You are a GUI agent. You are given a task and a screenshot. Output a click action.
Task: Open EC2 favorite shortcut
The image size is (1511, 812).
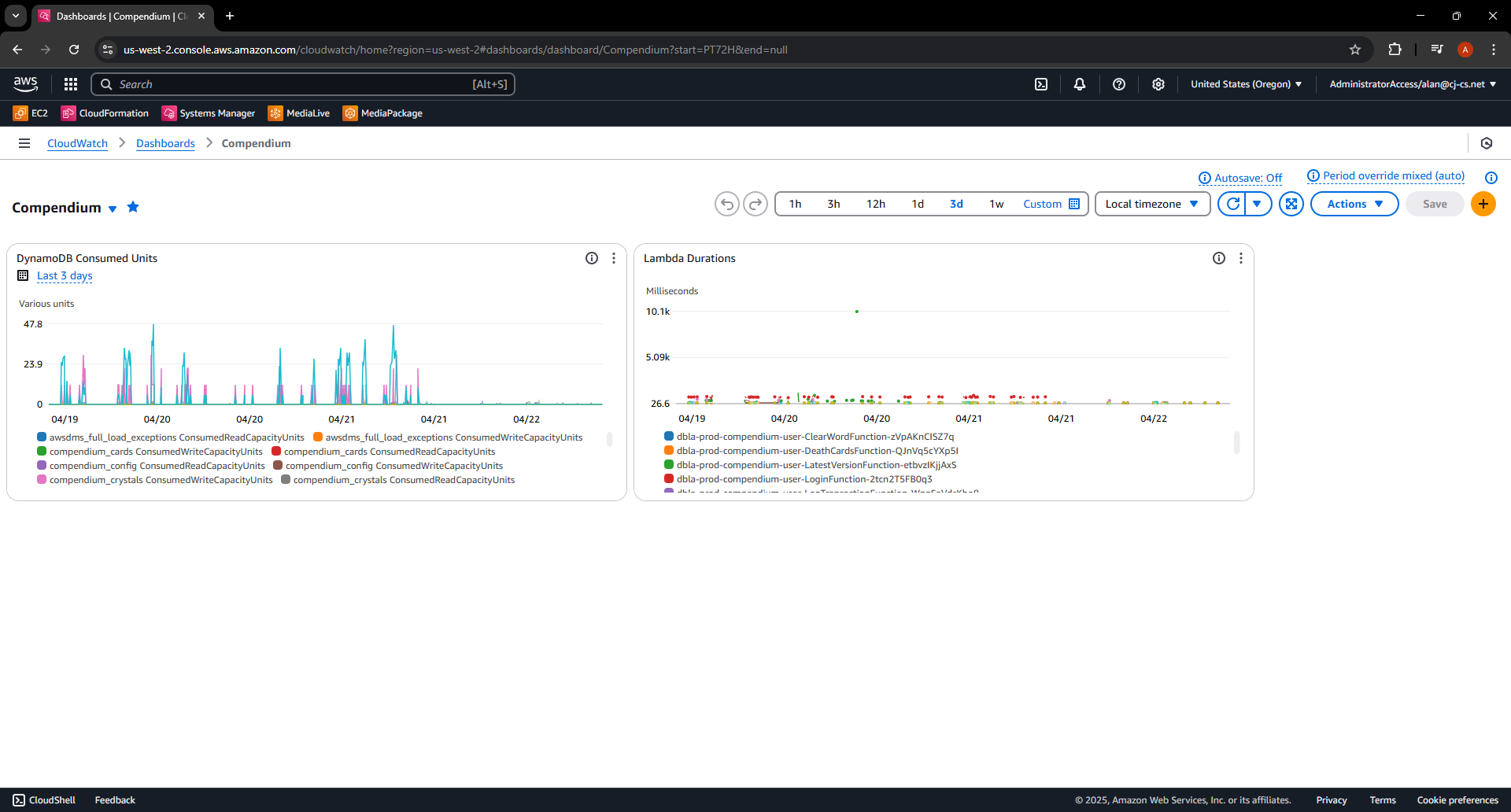tap(31, 113)
